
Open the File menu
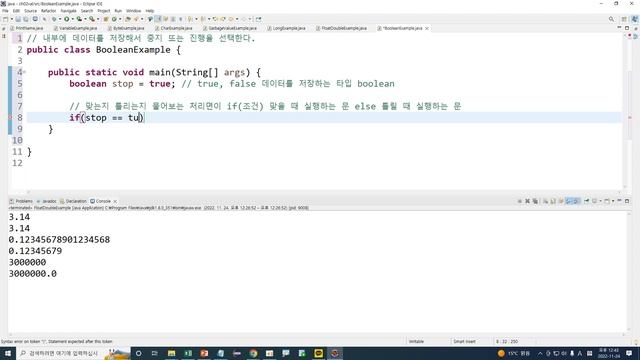5,11
